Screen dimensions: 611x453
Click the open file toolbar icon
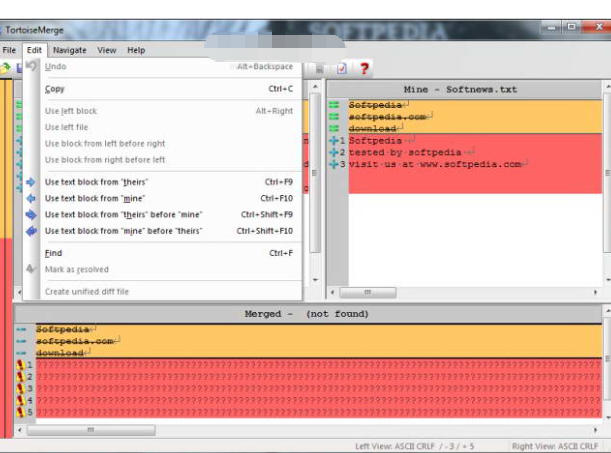pos(5,69)
